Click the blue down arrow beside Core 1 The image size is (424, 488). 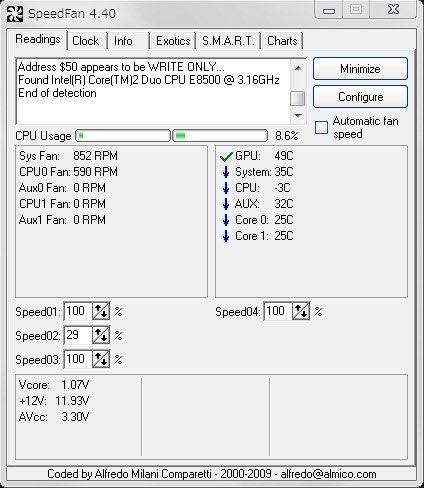(226, 236)
